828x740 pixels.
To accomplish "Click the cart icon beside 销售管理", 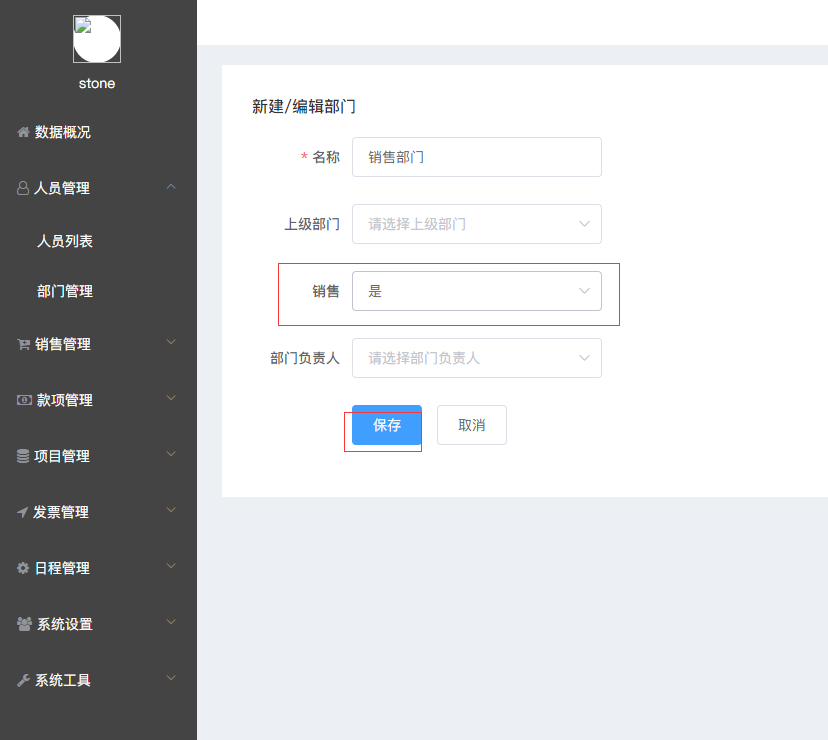I will tap(23, 344).
